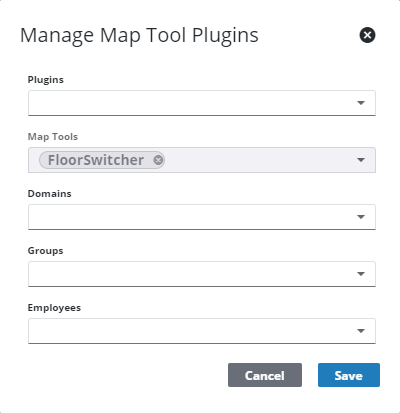Screen dimensions: 400x413
Task: Click the Domains field label
Action: 49,194
